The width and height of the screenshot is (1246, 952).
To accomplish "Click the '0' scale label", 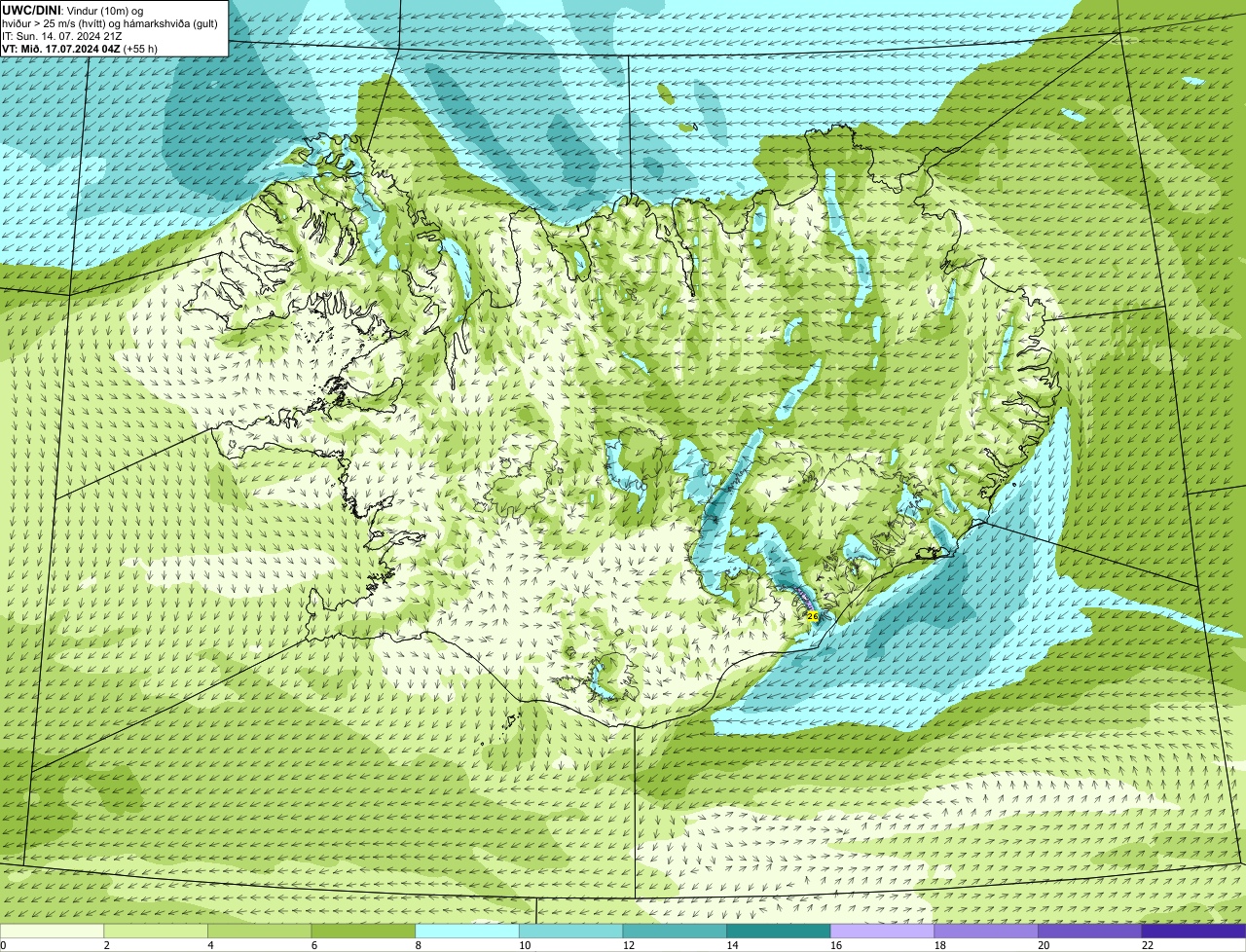I will (x=3, y=945).
